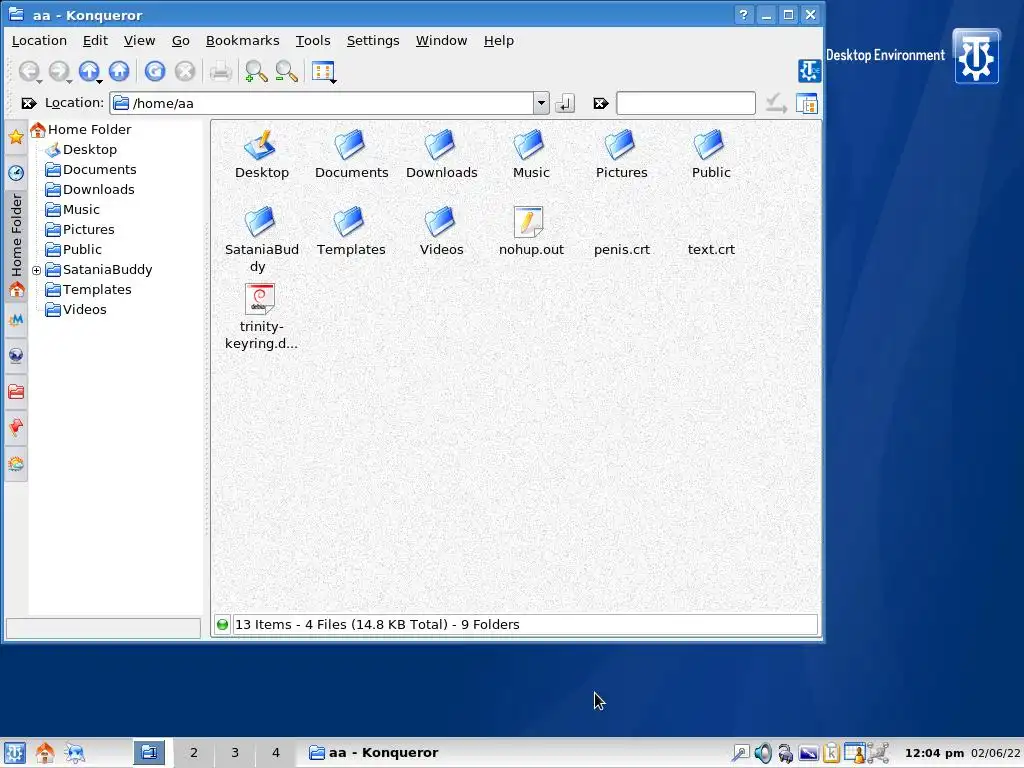Viewport: 1024px width, 768px height.
Task: Open the sidebar tab with globe icon
Action: 16,355
